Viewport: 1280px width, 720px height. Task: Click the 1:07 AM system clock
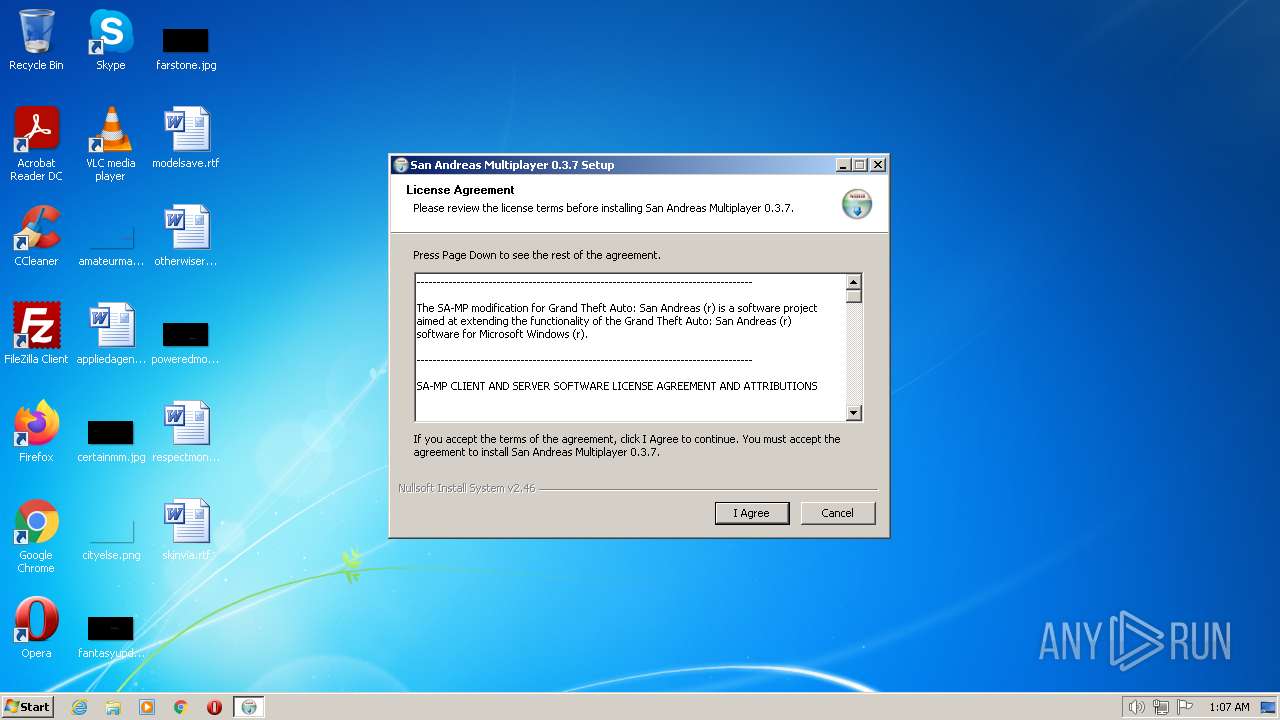point(1229,707)
